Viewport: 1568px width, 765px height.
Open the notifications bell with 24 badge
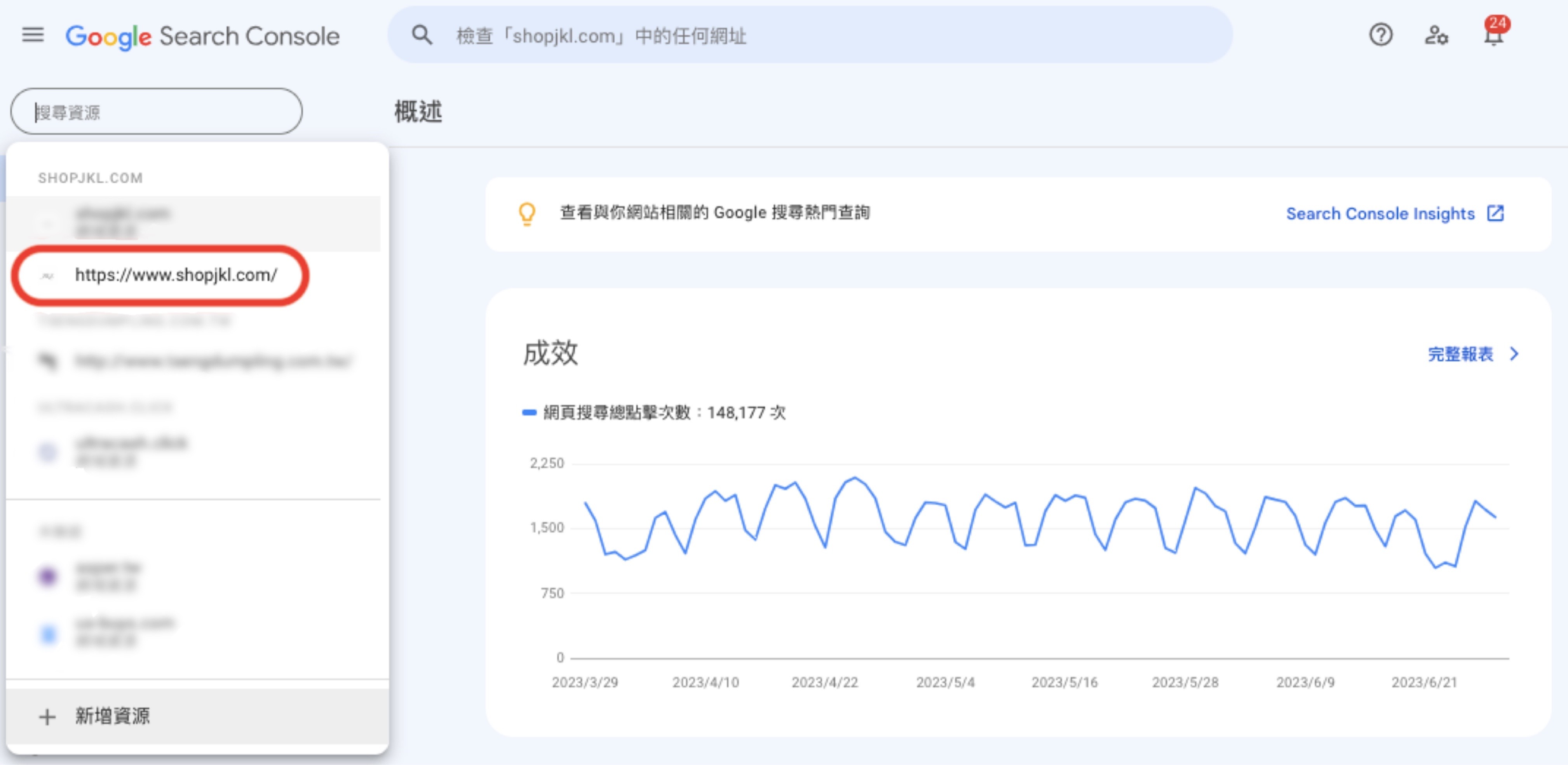(1493, 35)
